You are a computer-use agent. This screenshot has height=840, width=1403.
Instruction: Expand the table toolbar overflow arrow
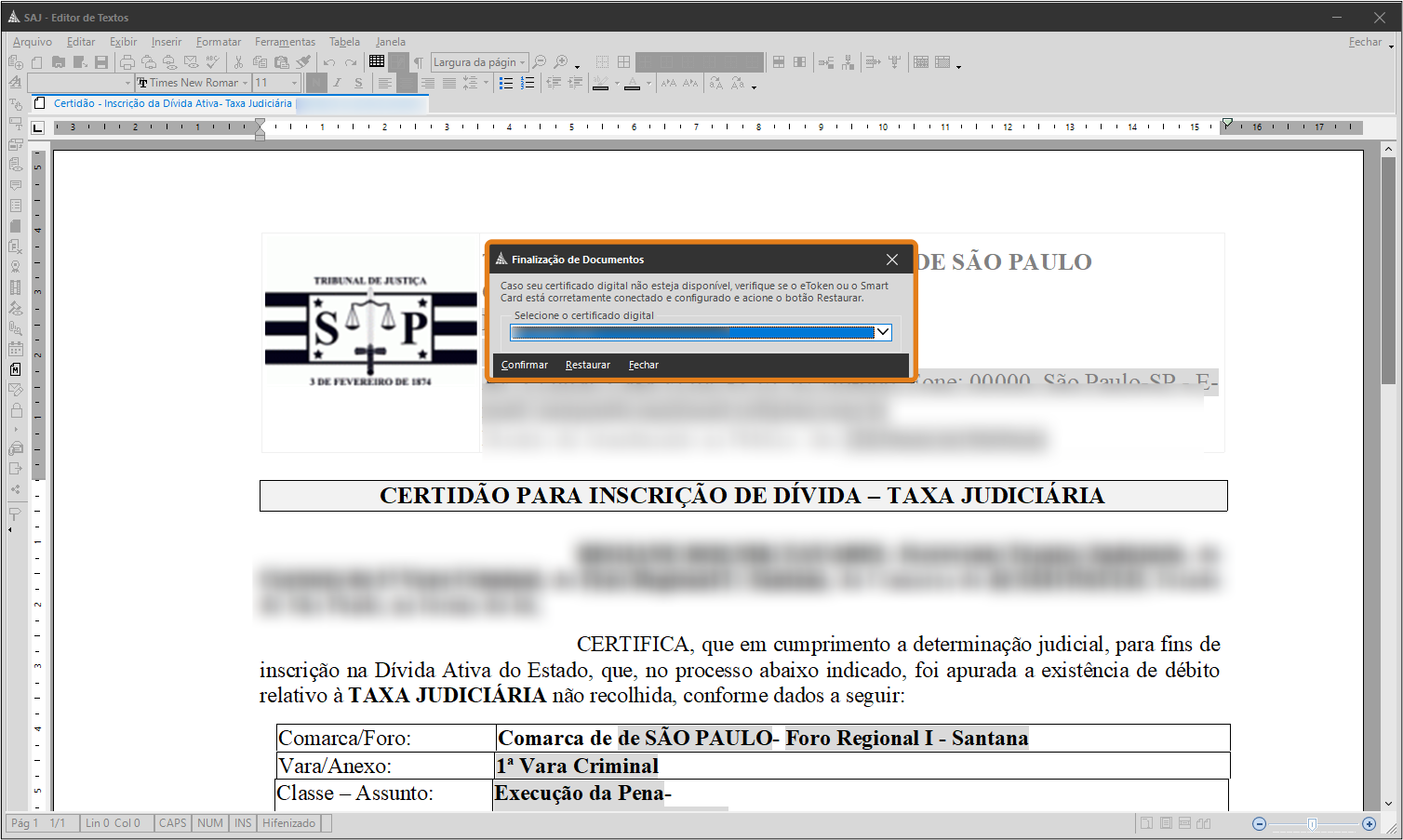click(958, 66)
